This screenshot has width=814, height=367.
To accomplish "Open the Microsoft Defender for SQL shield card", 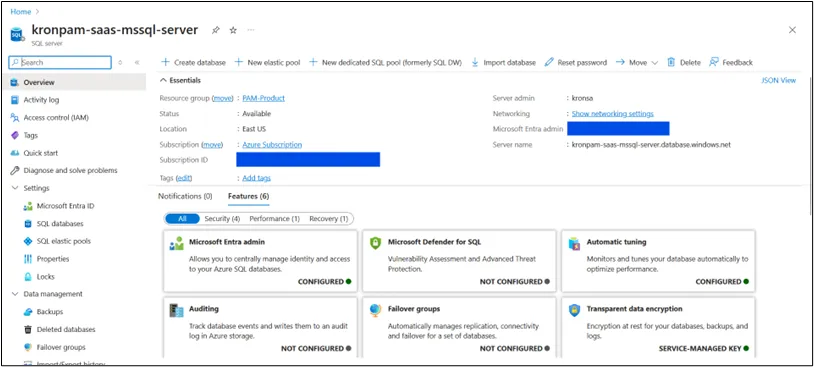I will pyautogui.click(x=459, y=261).
